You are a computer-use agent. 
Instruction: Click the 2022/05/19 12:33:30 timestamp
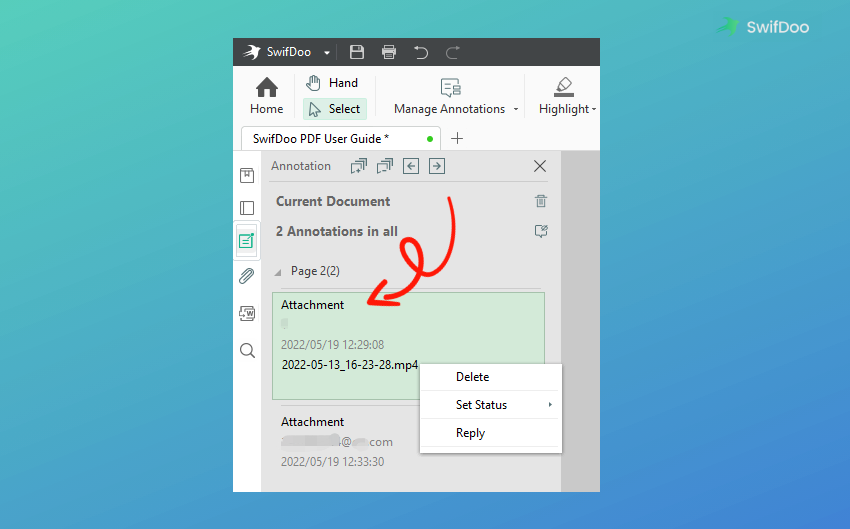(x=332, y=462)
